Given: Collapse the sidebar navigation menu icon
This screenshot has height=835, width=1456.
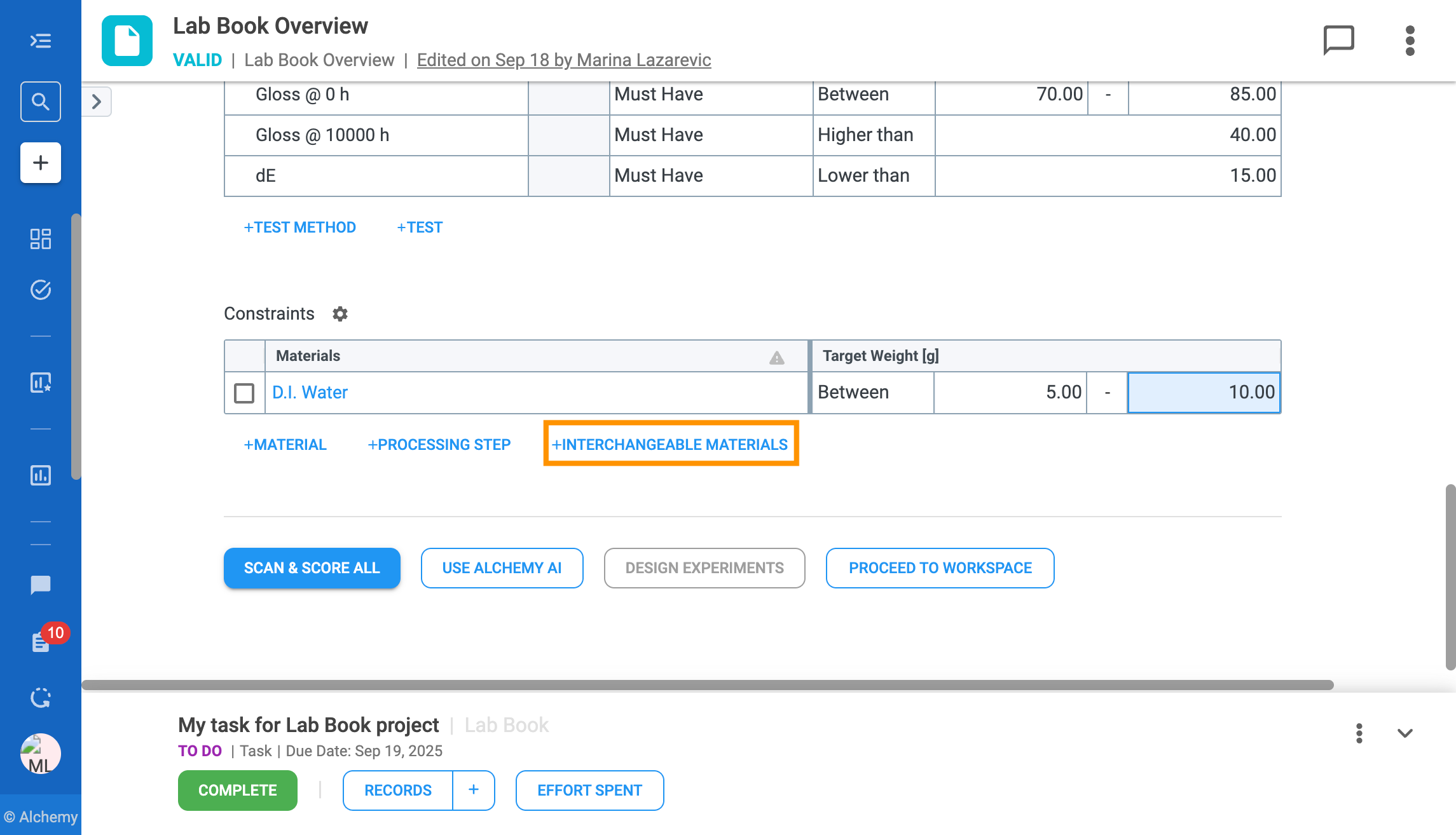Looking at the screenshot, I should click(x=41, y=41).
